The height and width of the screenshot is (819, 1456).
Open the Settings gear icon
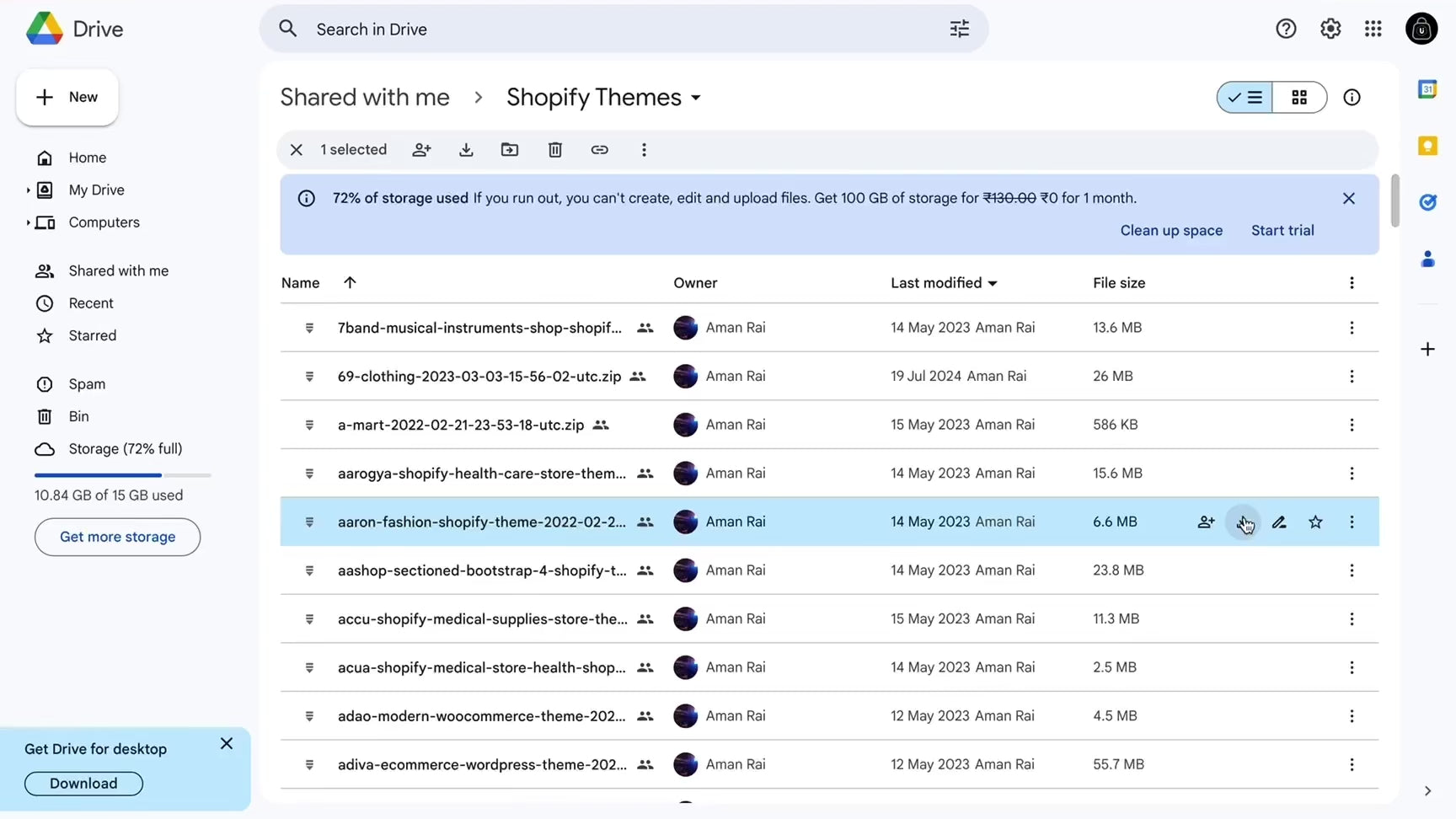tap(1330, 29)
